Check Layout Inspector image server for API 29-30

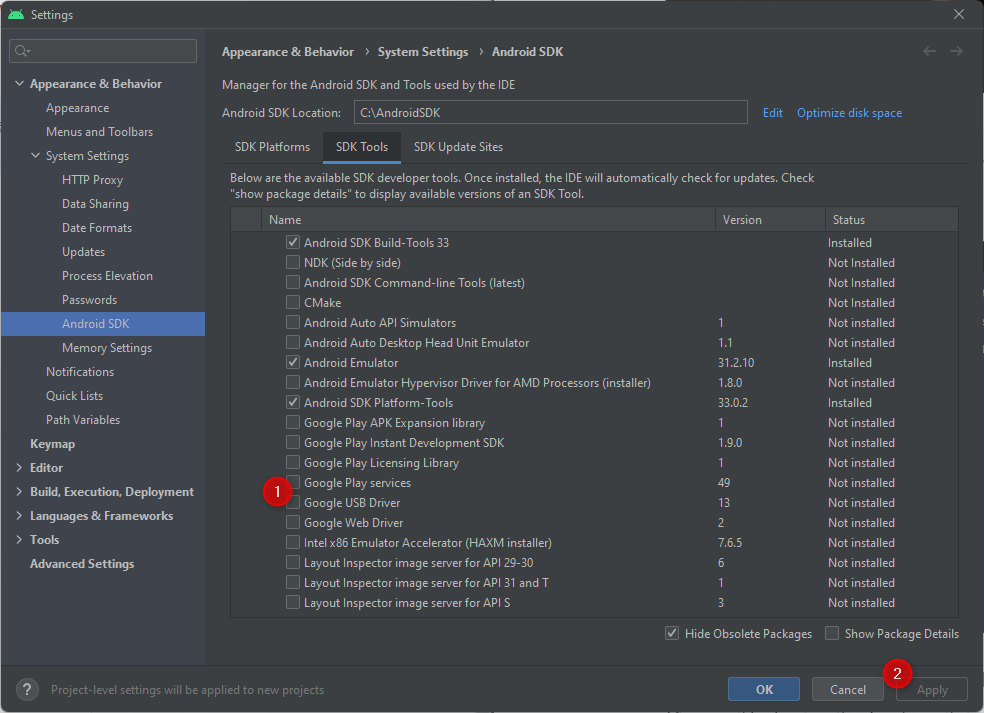292,562
